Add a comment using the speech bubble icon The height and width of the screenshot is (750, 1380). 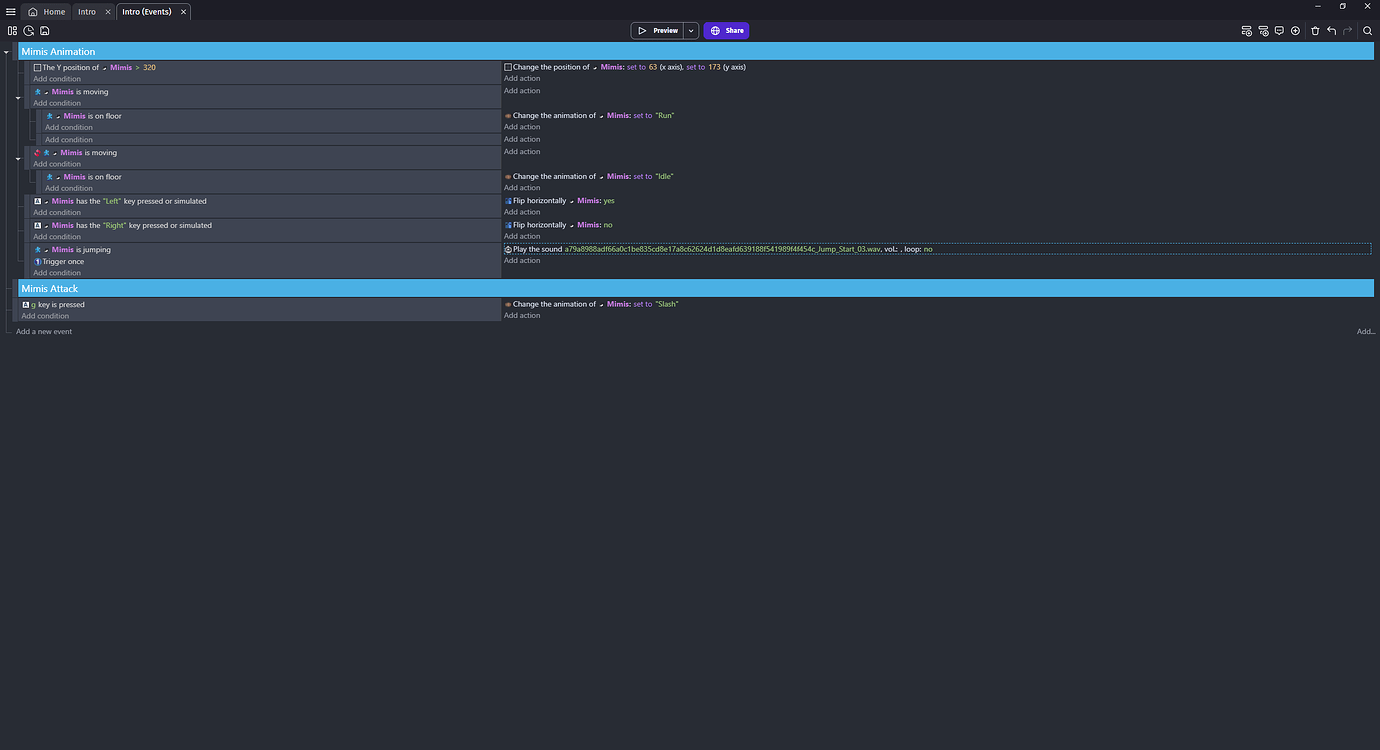click(1278, 31)
